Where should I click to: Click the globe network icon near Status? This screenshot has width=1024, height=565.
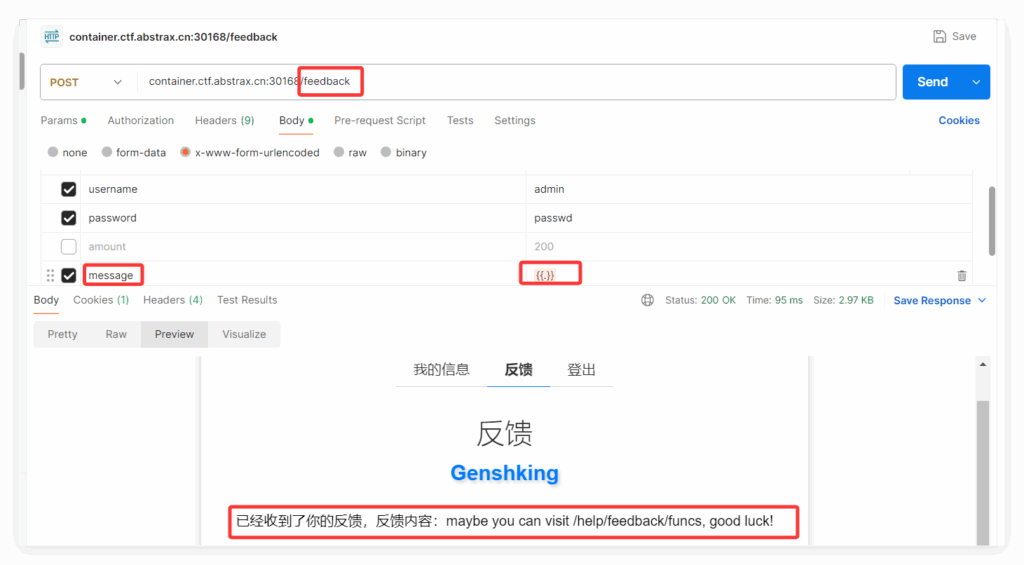point(648,300)
